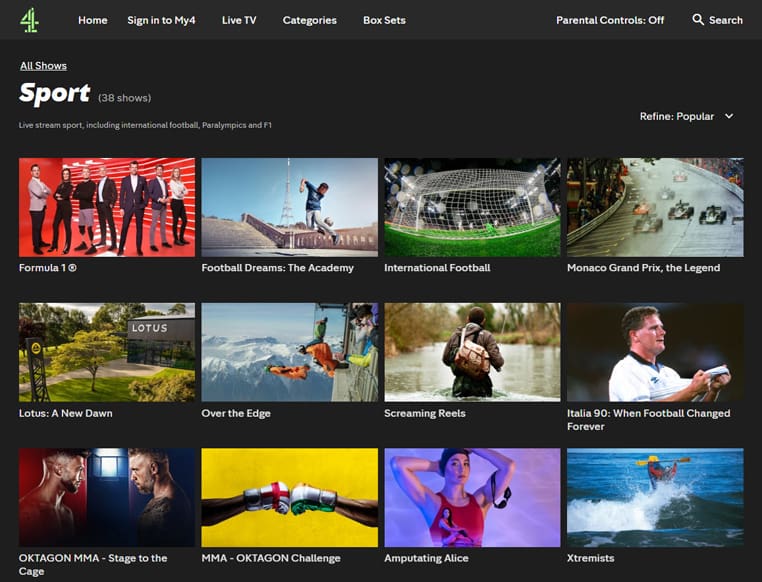
Task: Click the Xtremists title
Action: pos(590,558)
